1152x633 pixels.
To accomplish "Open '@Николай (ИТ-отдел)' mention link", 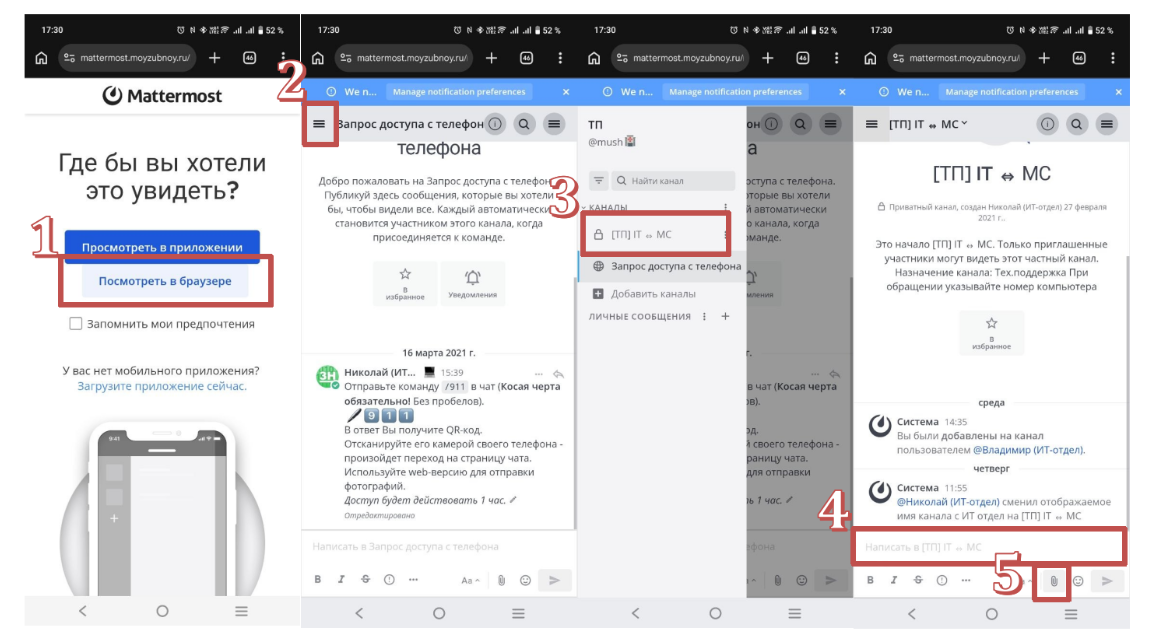I will (948, 502).
